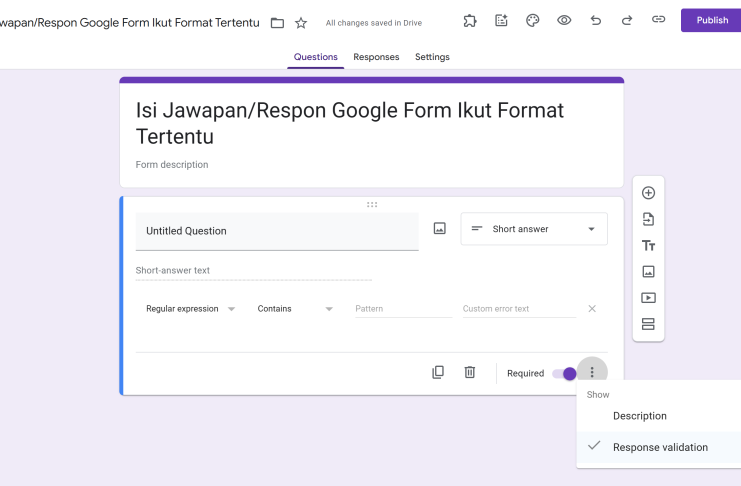
Task: Click the AI form suggestions icon in the header
Action: click(501, 20)
